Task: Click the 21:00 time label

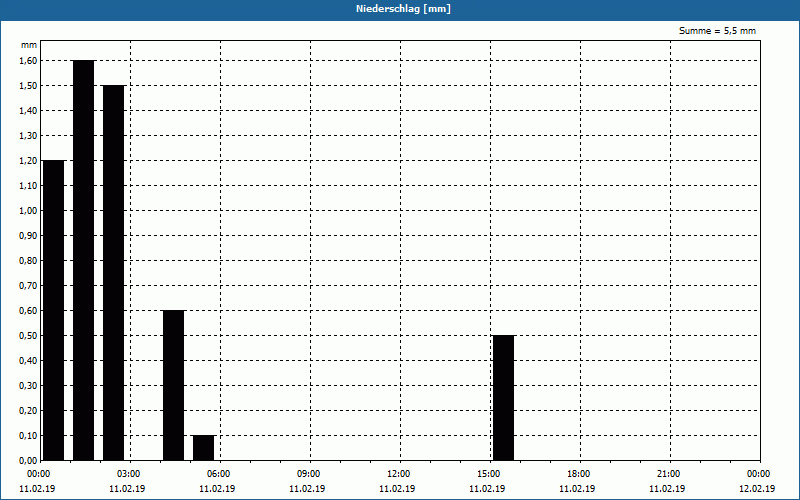Action: (669, 474)
